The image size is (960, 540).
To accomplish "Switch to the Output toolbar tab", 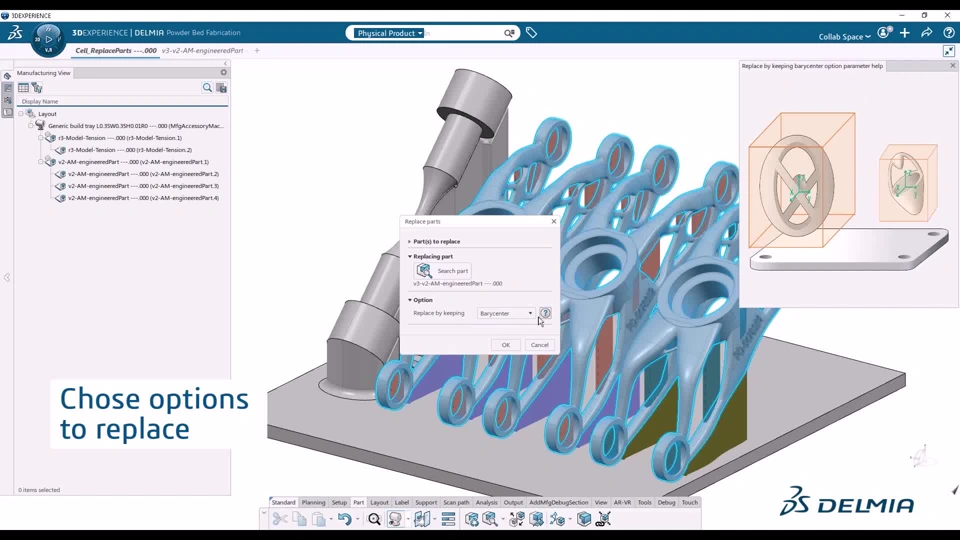I will (513, 503).
